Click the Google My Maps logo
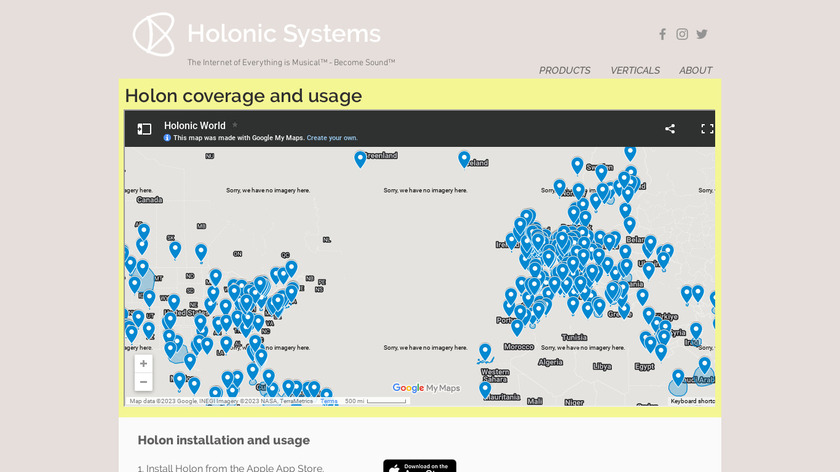The width and height of the screenshot is (840, 472). click(x=426, y=388)
